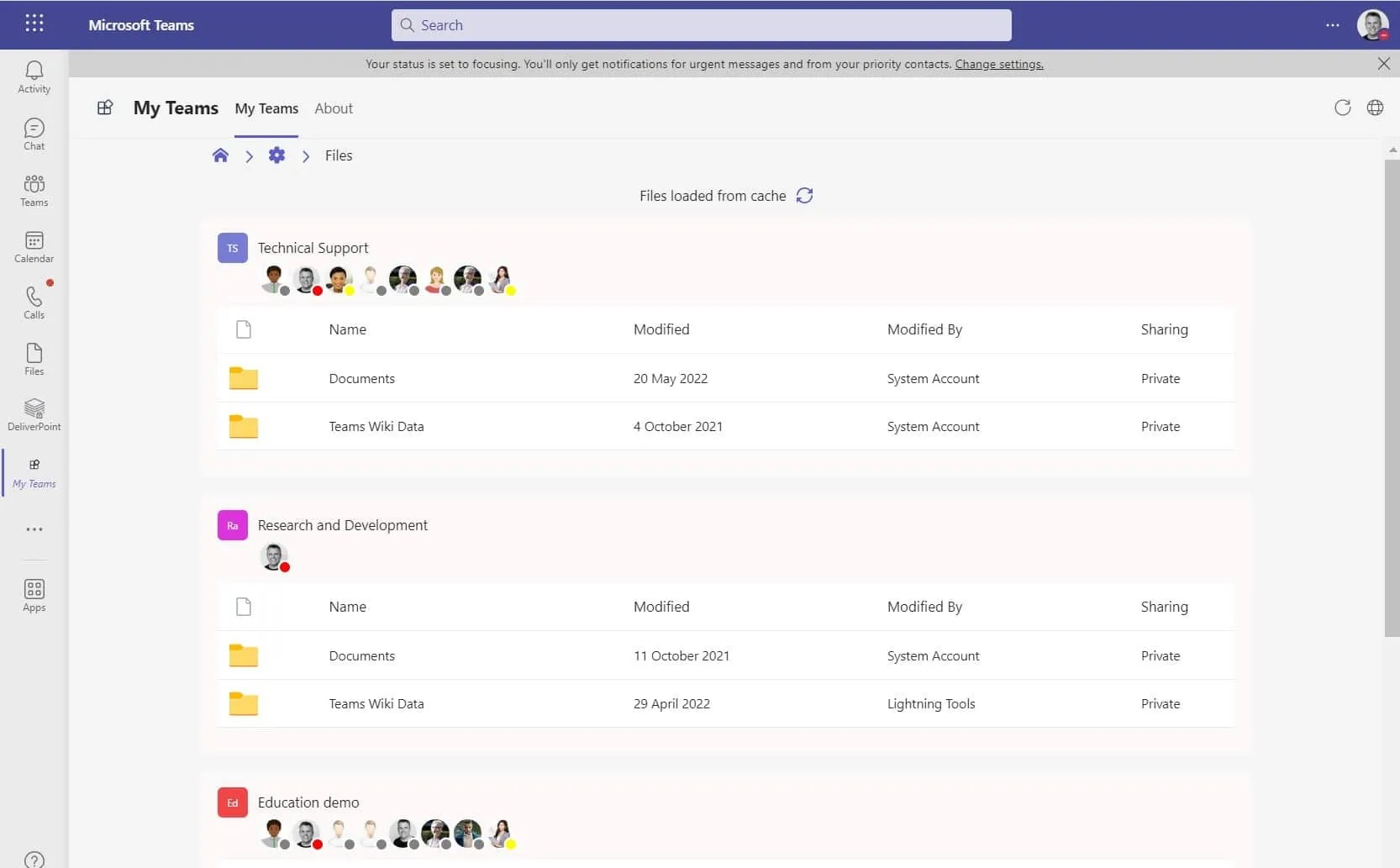Open Teams Wiki Data in Research and Development

point(376,704)
